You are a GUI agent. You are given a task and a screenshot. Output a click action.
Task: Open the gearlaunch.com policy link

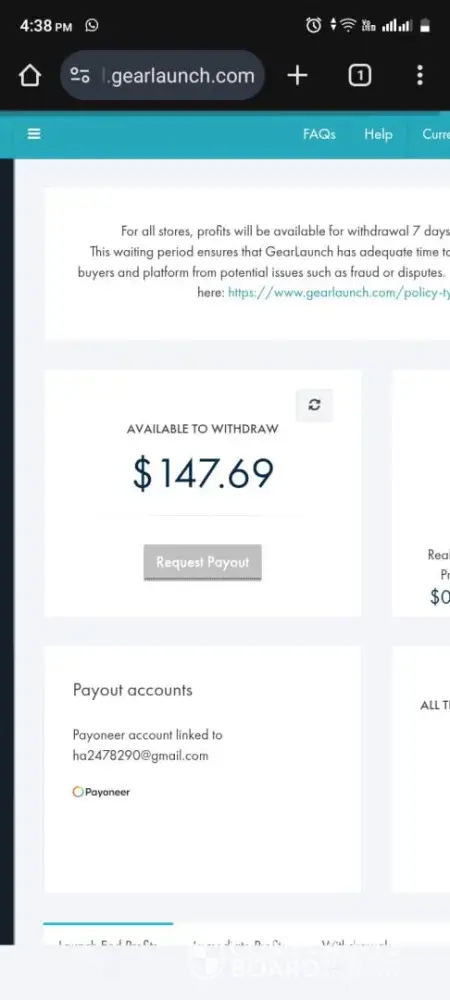tap(338, 293)
